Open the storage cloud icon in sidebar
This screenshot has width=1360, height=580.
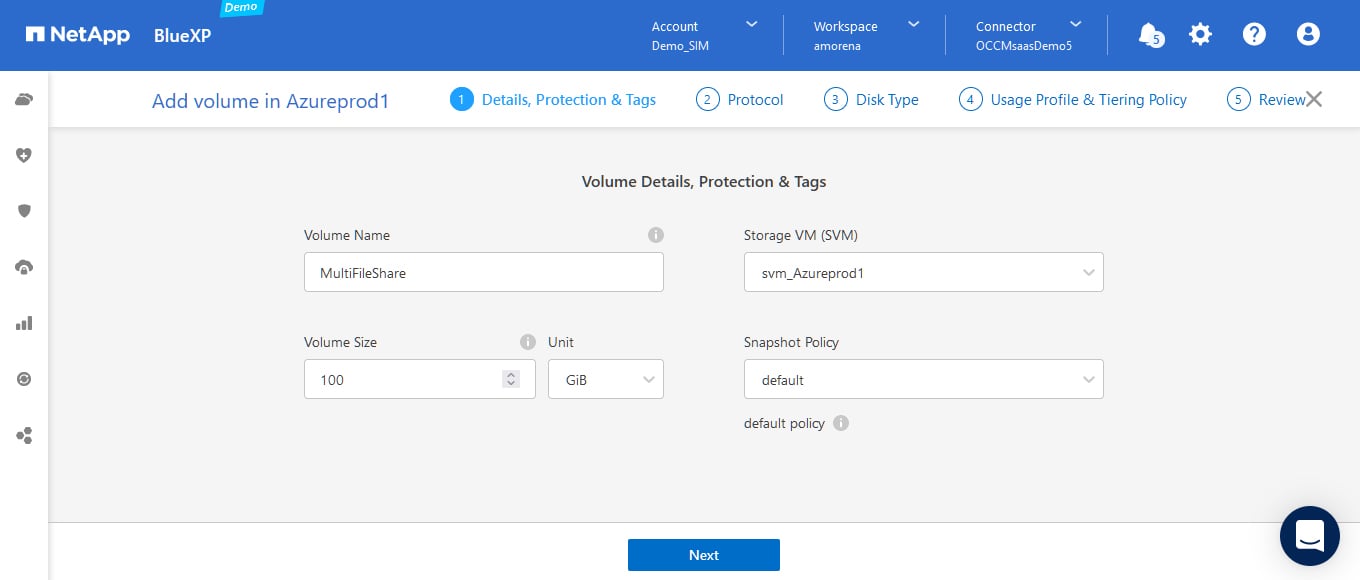pos(24,99)
